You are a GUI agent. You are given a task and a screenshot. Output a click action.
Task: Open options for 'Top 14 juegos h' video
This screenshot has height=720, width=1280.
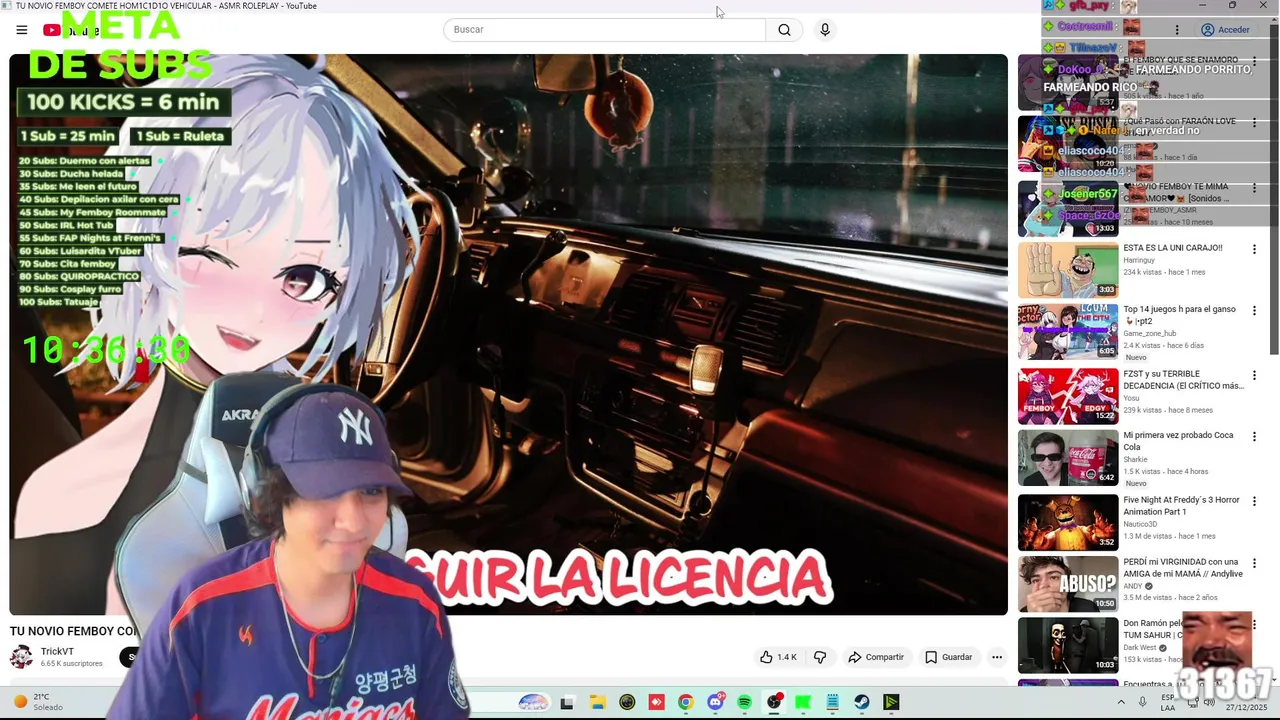[1254, 311]
